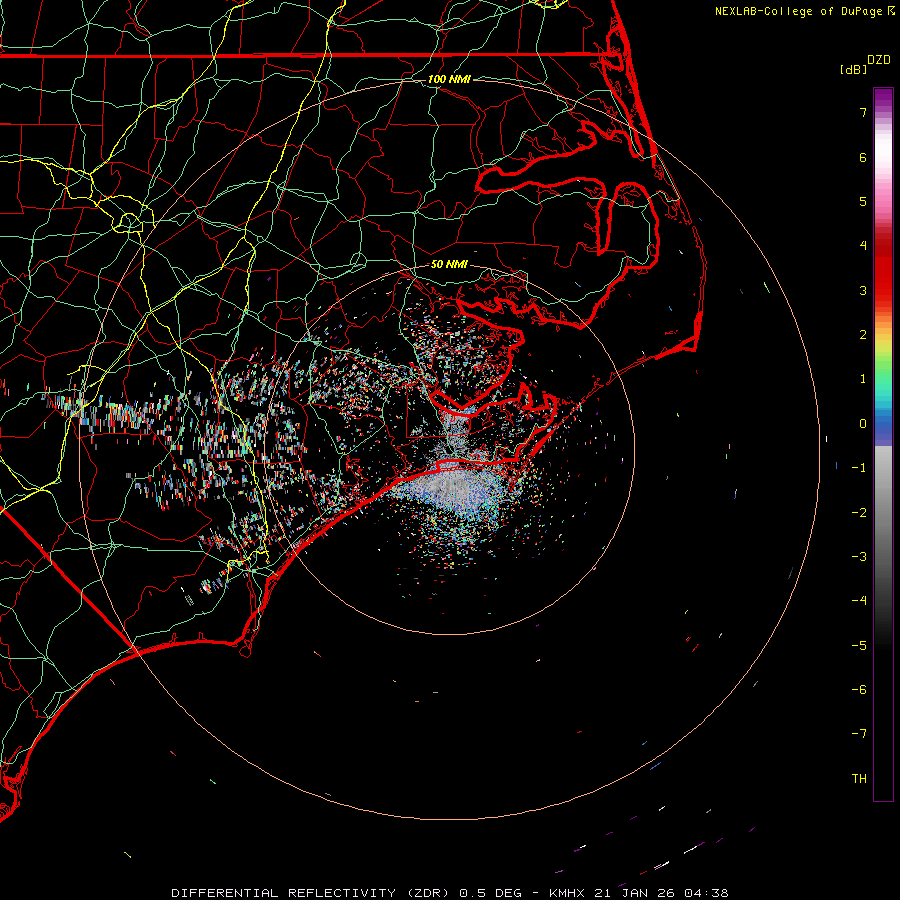Screen dimensions: 900x900
Task: Click the NEXLAB-College of DuPage label
Action: tap(798, 11)
